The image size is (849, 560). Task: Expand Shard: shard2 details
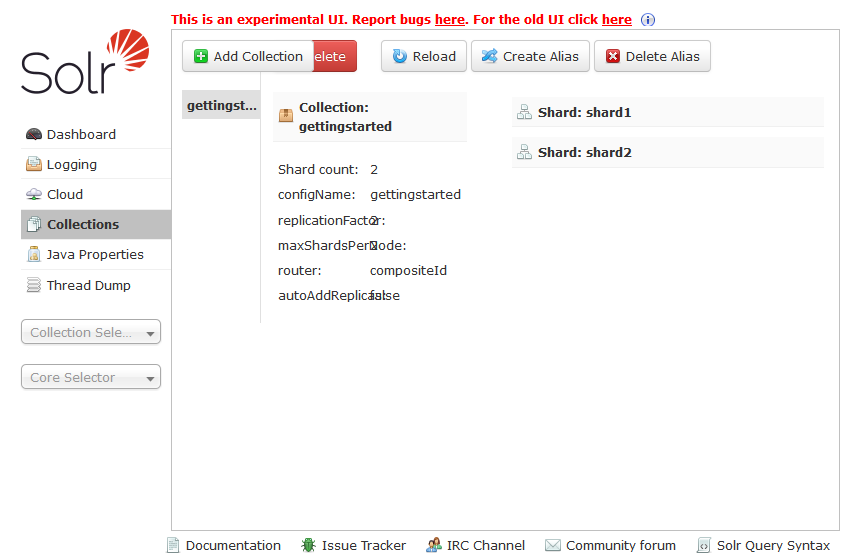coord(668,152)
